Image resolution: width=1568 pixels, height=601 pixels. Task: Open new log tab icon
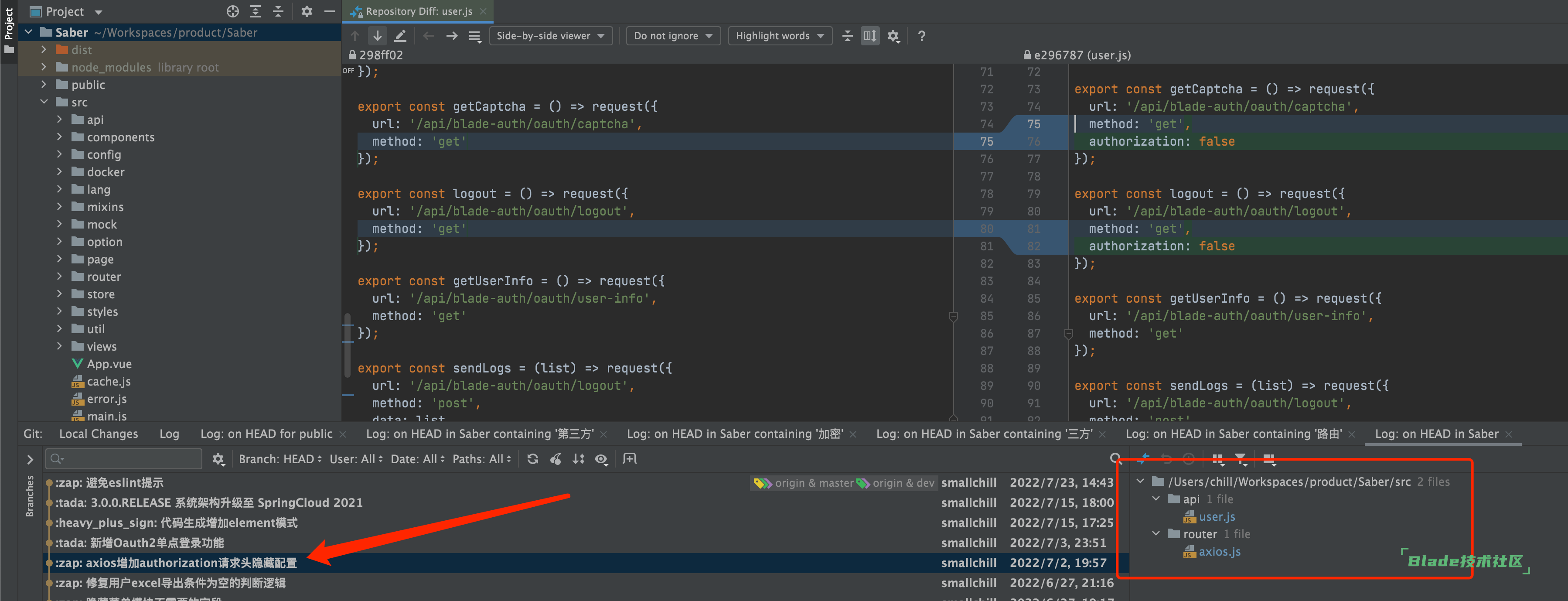point(630,458)
